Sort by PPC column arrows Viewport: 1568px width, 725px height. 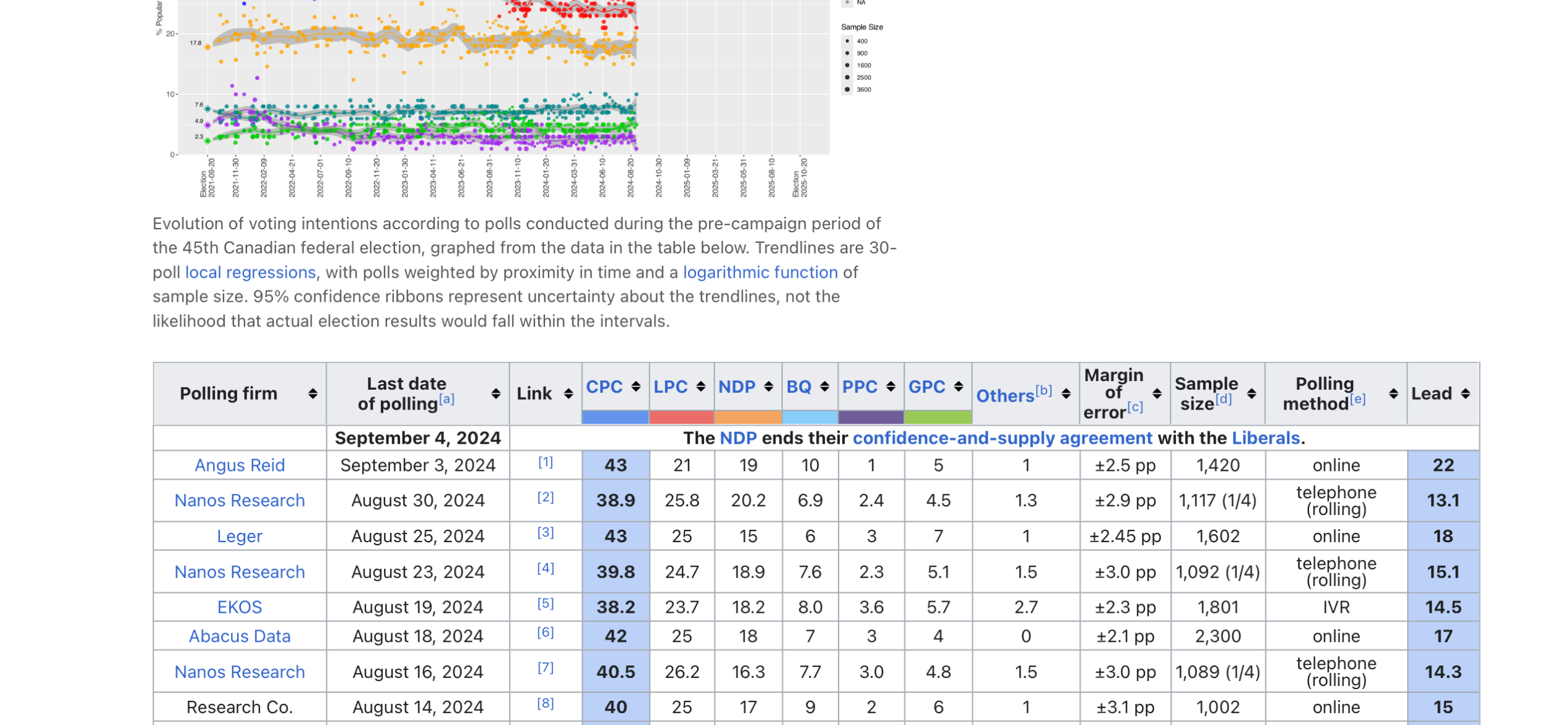tap(891, 387)
